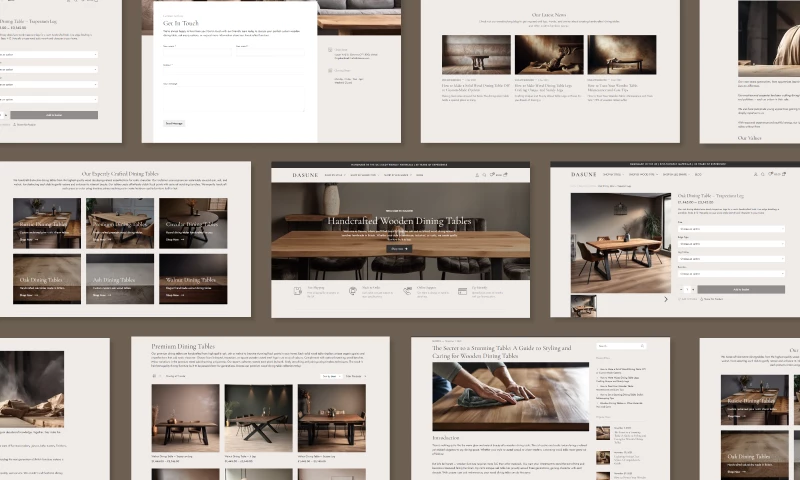The image size is (800, 480).
Task: Click Add to wishlist link below Add to basket
Action: coord(688,299)
